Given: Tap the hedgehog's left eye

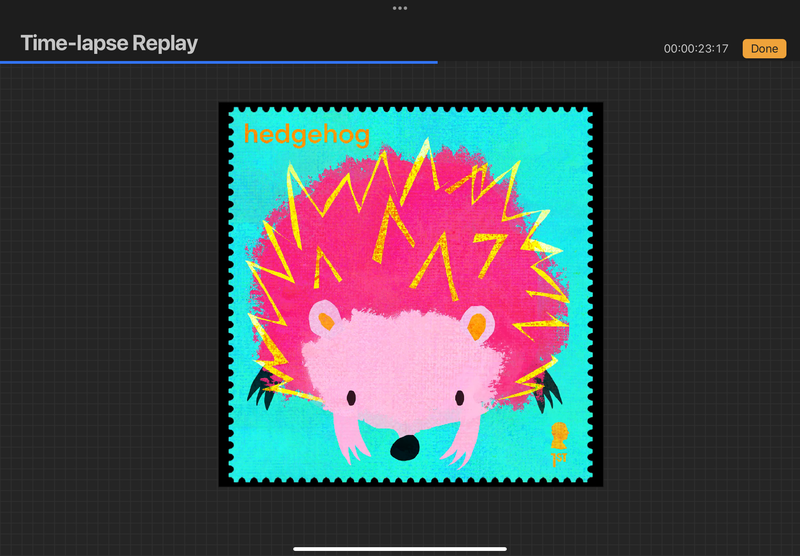Looking at the screenshot, I should click(351, 399).
